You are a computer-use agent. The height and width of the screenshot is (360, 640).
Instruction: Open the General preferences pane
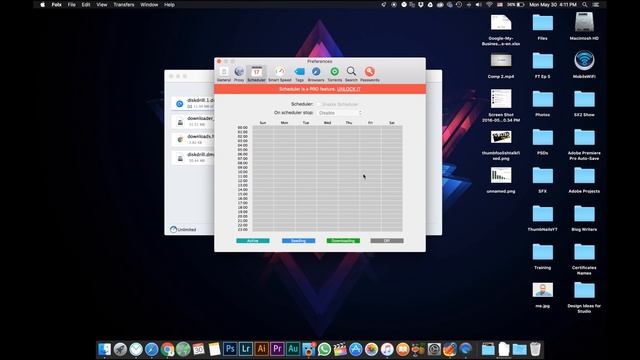coord(224,74)
